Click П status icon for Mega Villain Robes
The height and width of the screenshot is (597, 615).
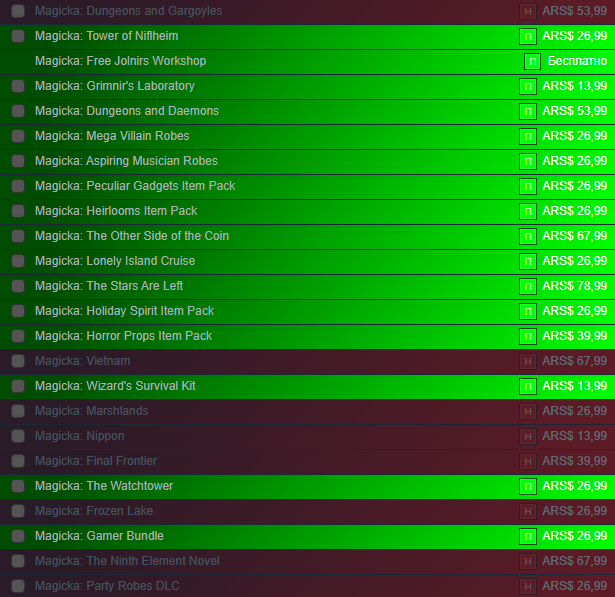point(528,137)
